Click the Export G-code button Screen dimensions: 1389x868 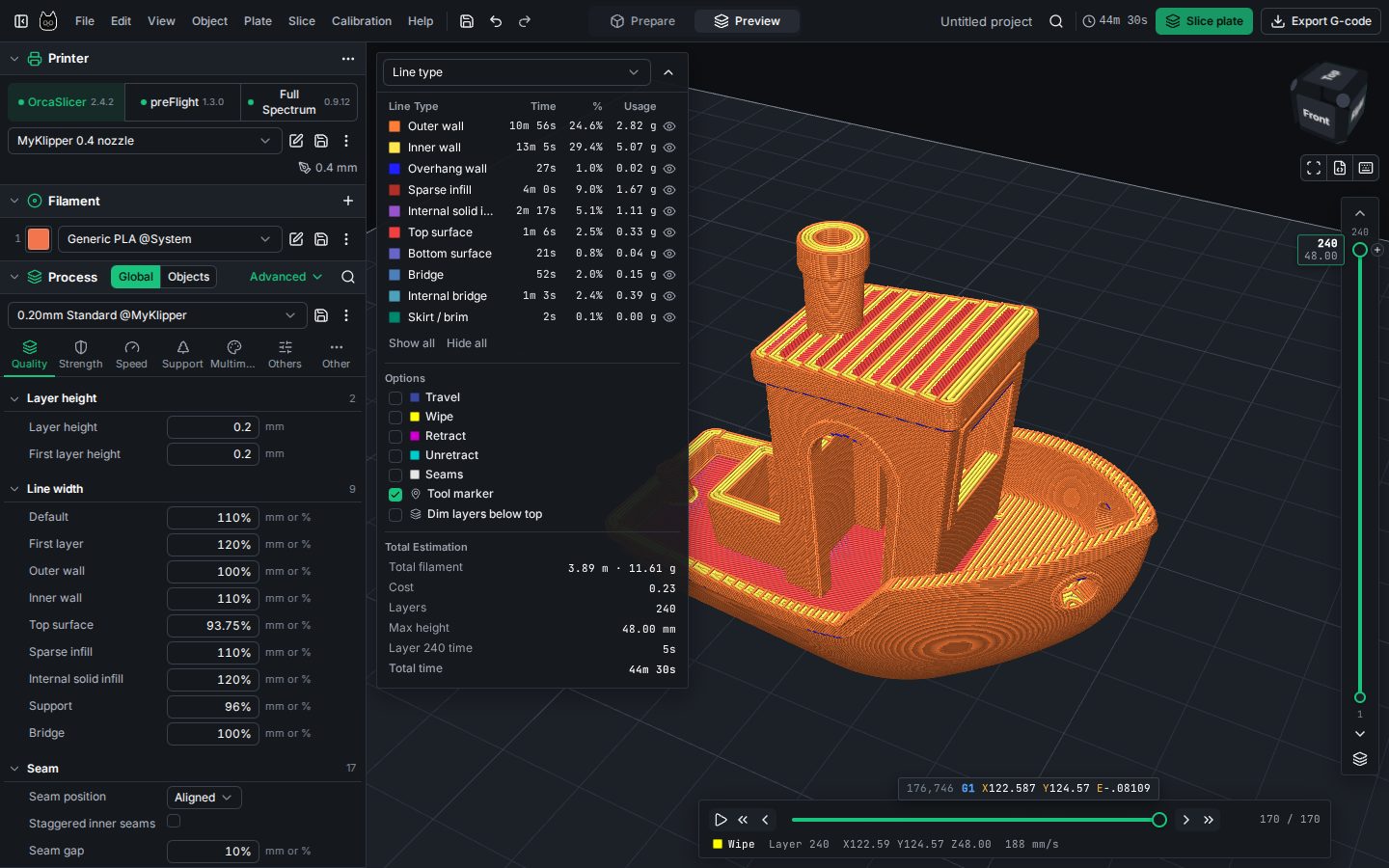pyautogui.click(x=1321, y=21)
